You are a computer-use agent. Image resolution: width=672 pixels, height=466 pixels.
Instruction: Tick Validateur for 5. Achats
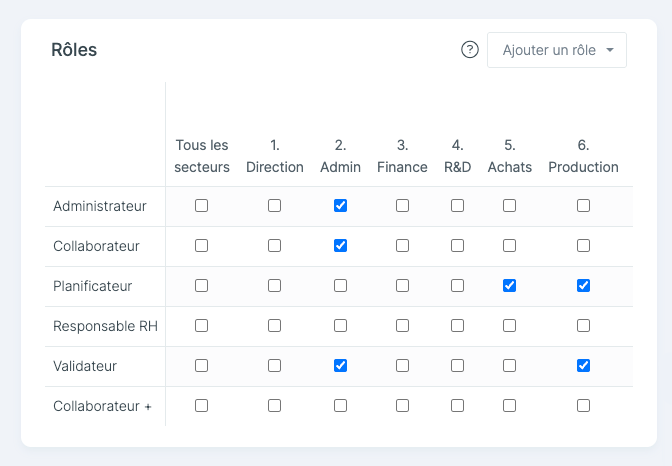coord(509,366)
